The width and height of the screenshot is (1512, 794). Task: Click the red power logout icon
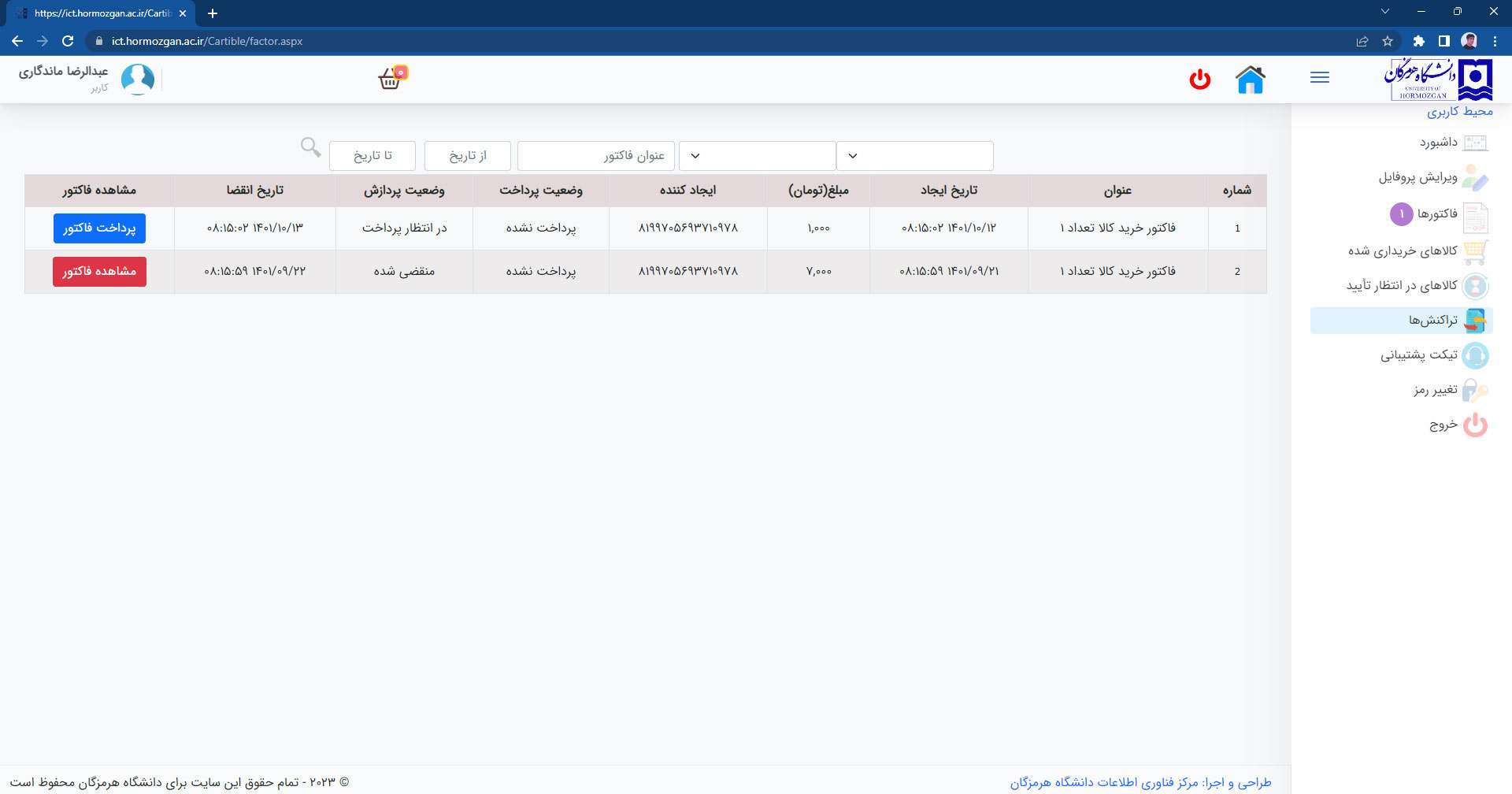pyautogui.click(x=1199, y=80)
